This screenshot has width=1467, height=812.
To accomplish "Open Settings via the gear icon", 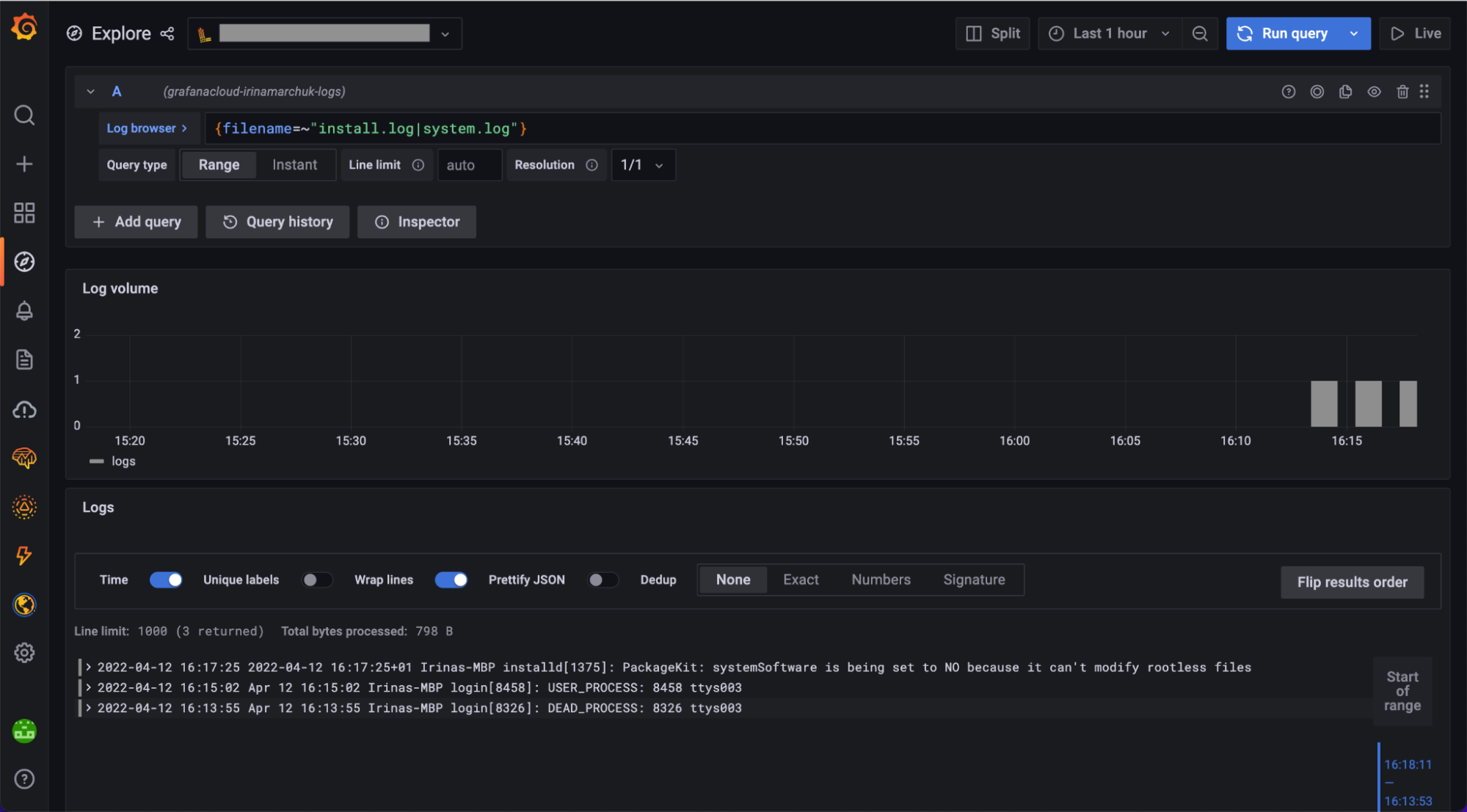I will (x=24, y=652).
